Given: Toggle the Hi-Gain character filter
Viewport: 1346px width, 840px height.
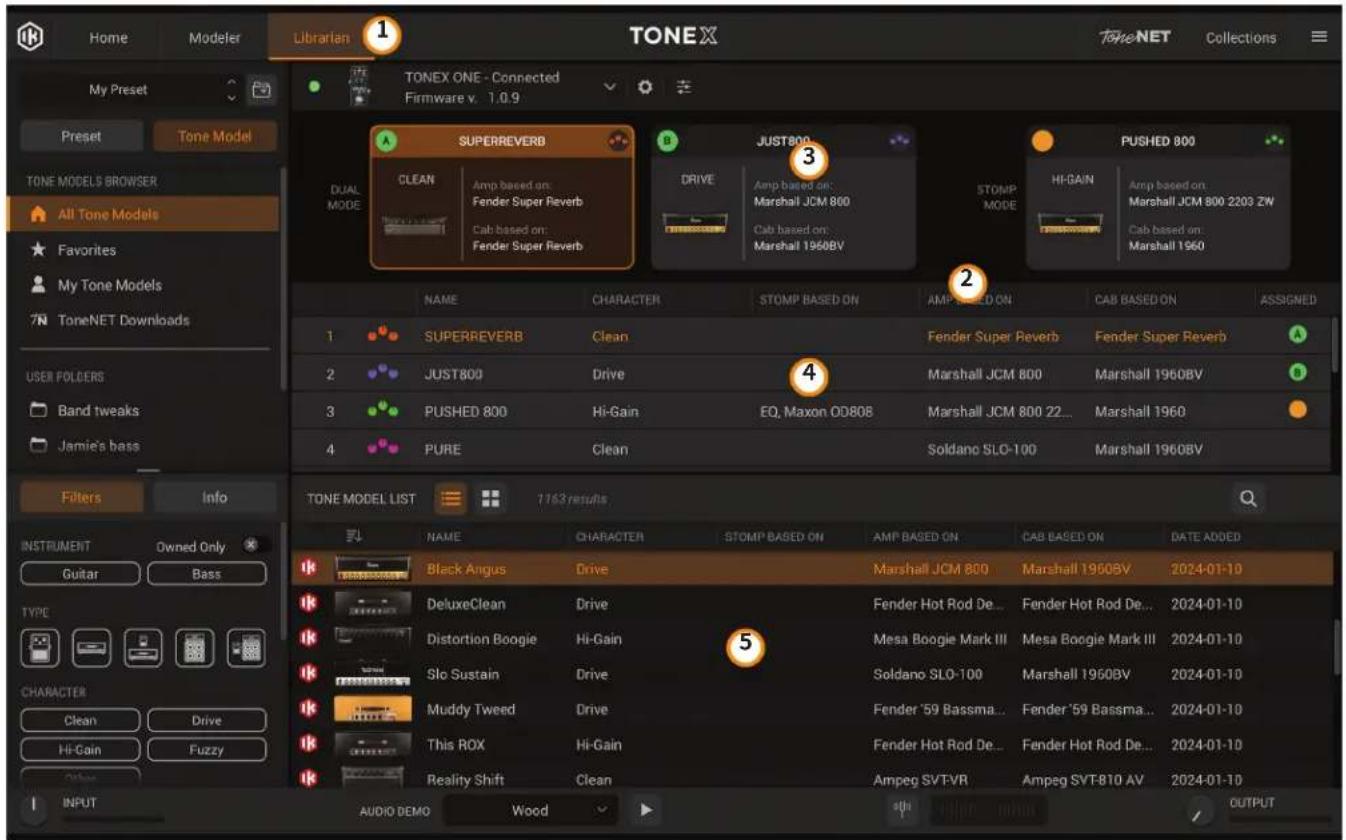Looking at the screenshot, I should (81, 749).
